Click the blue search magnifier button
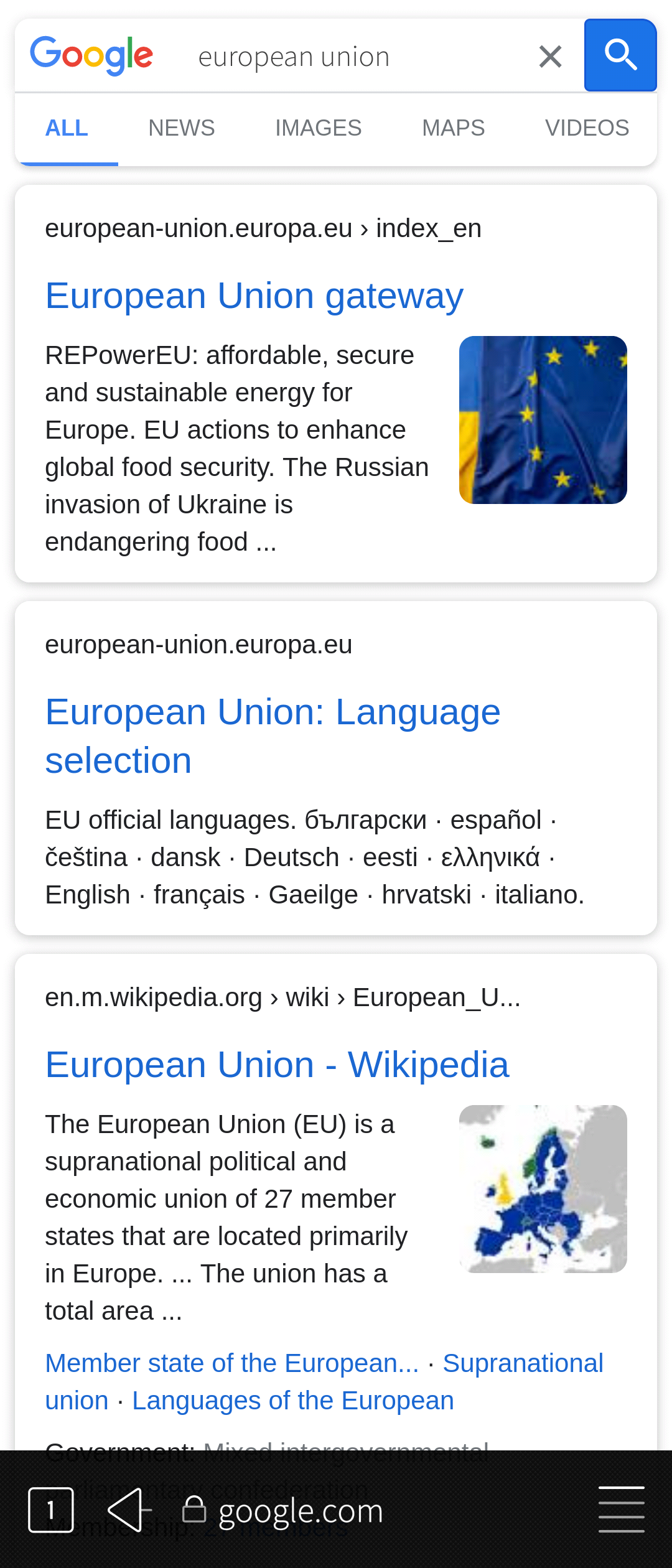This screenshot has width=672, height=1568. [620, 55]
